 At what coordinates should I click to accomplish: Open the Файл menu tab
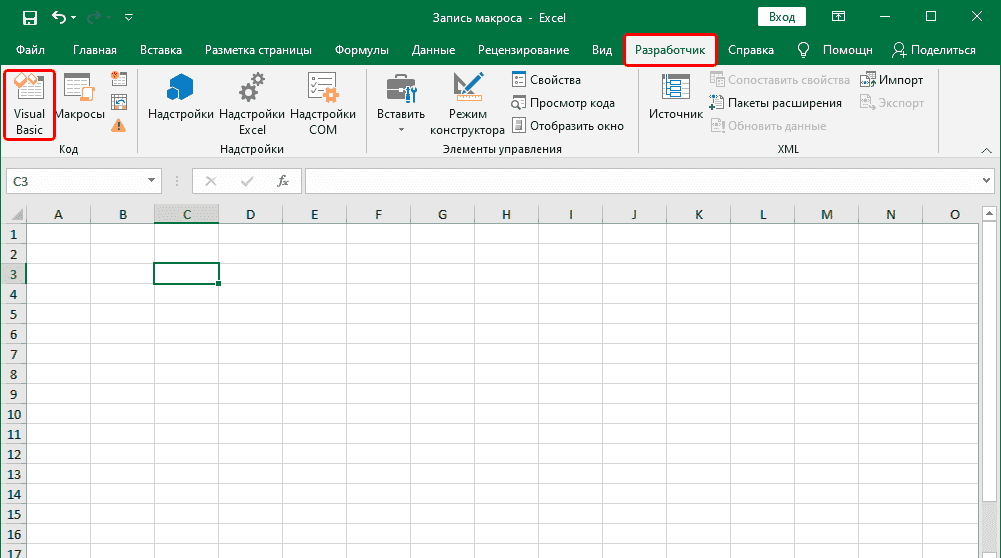(x=30, y=50)
